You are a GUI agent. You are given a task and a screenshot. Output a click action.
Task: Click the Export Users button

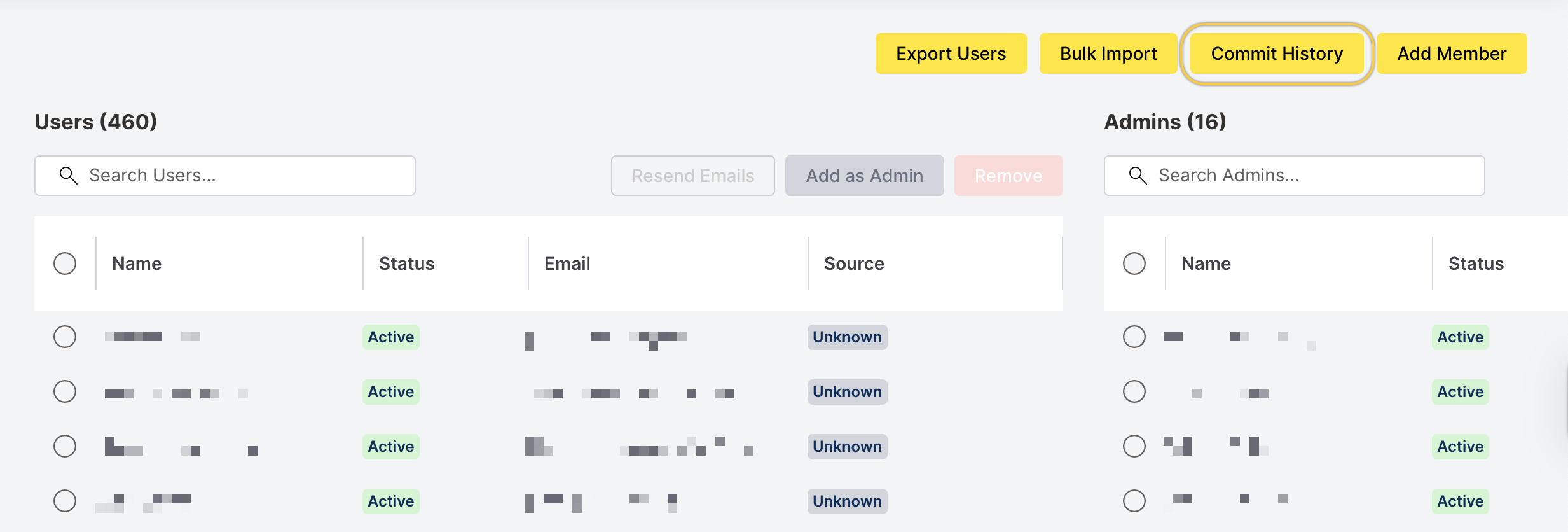pyautogui.click(x=951, y=53)
